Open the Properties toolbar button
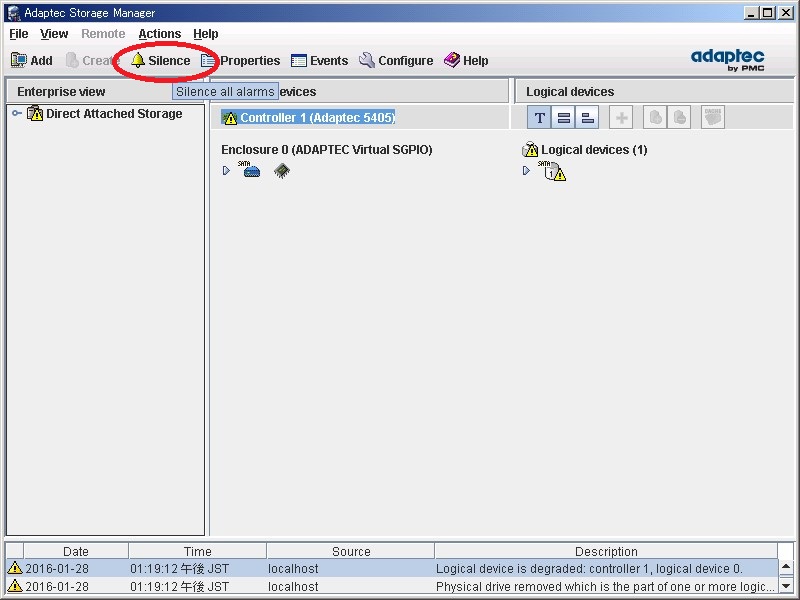 pyautogui.click(x=241, y=61)
